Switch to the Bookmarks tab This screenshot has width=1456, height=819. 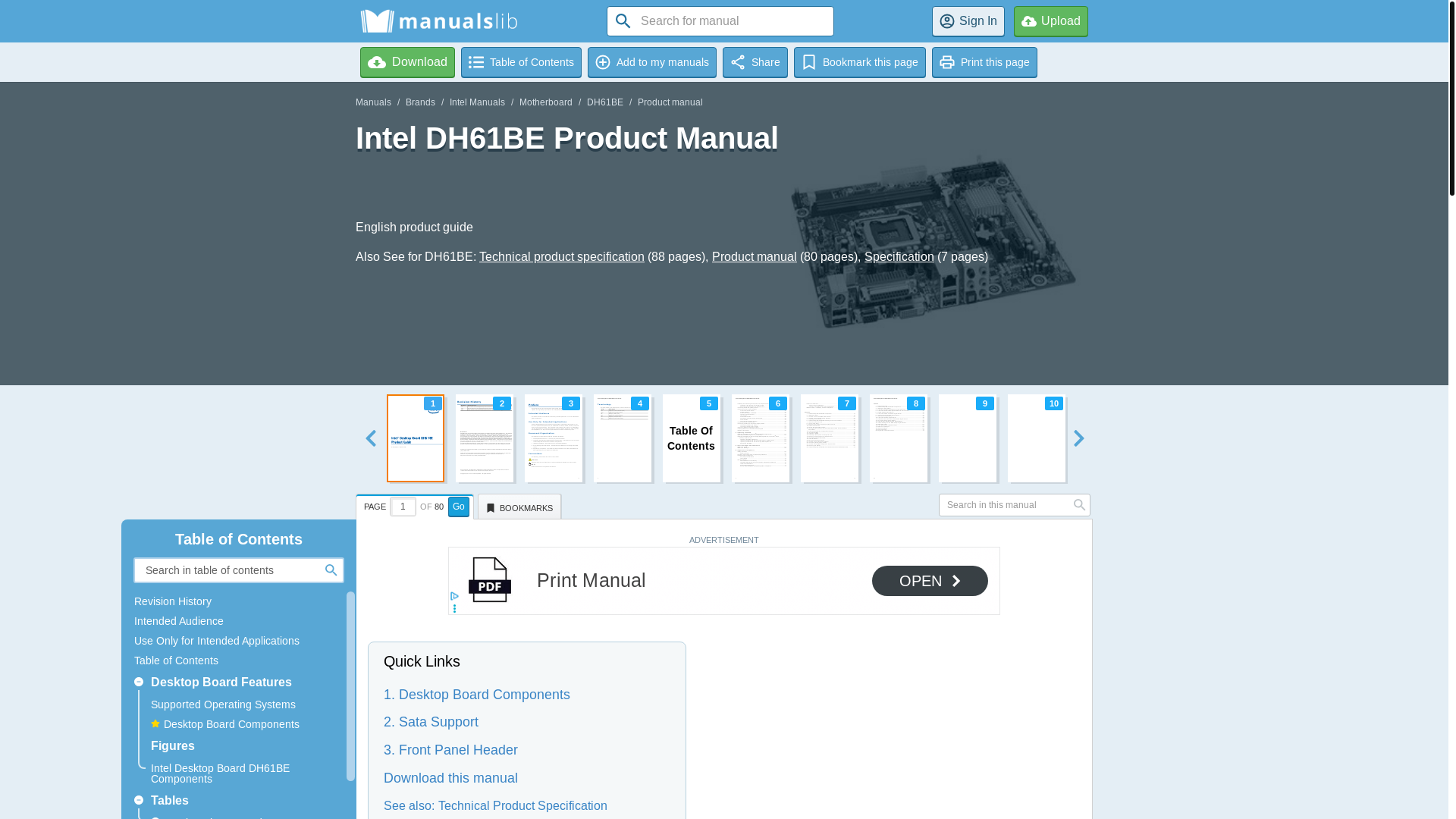(x=519, y=507)
